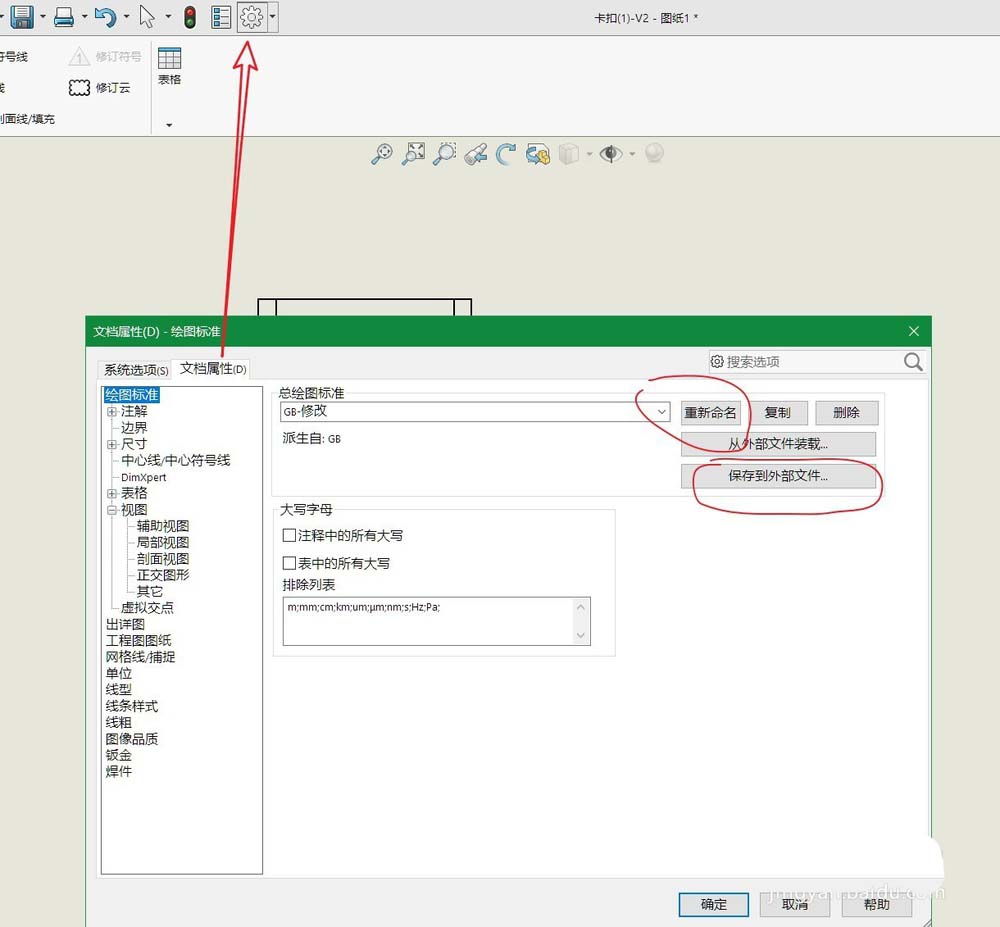Click inside the 搜索选项 search field
The height and width of the screenshot is (927, 1000).
[x=800, y=361]
